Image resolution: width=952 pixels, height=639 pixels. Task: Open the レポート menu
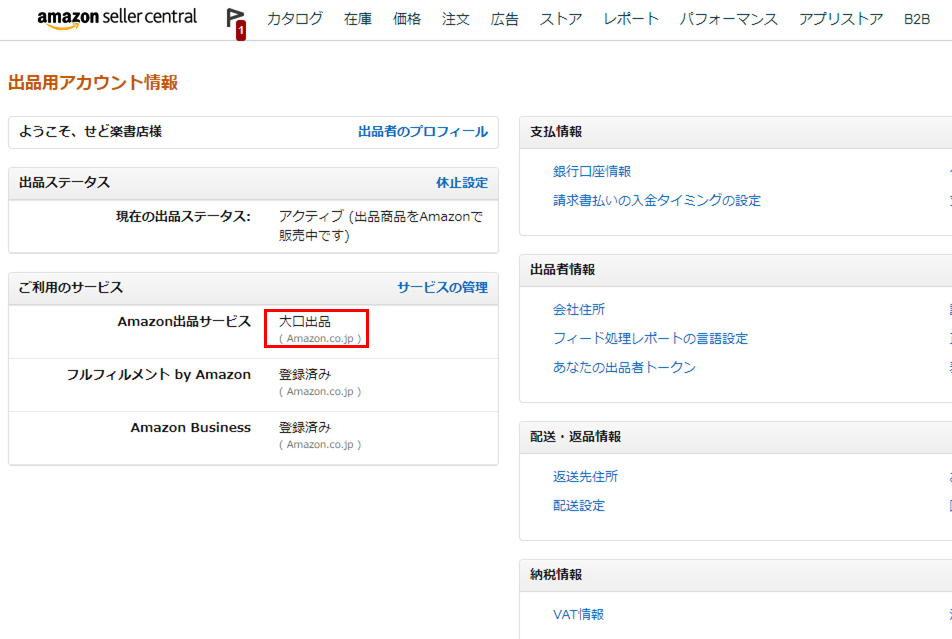coord(631,19)
